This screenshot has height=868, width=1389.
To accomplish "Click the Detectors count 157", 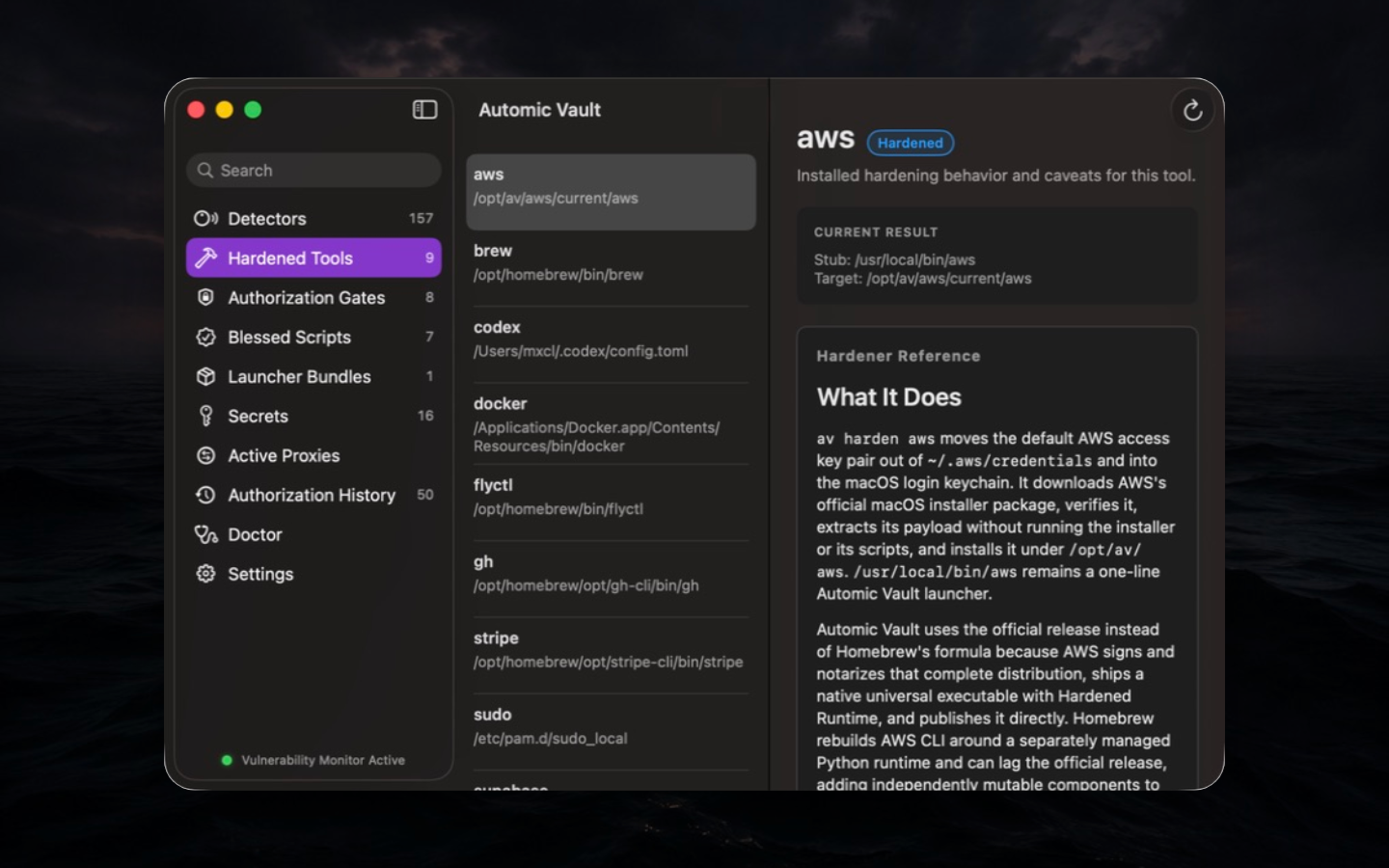I will point(421,219).
